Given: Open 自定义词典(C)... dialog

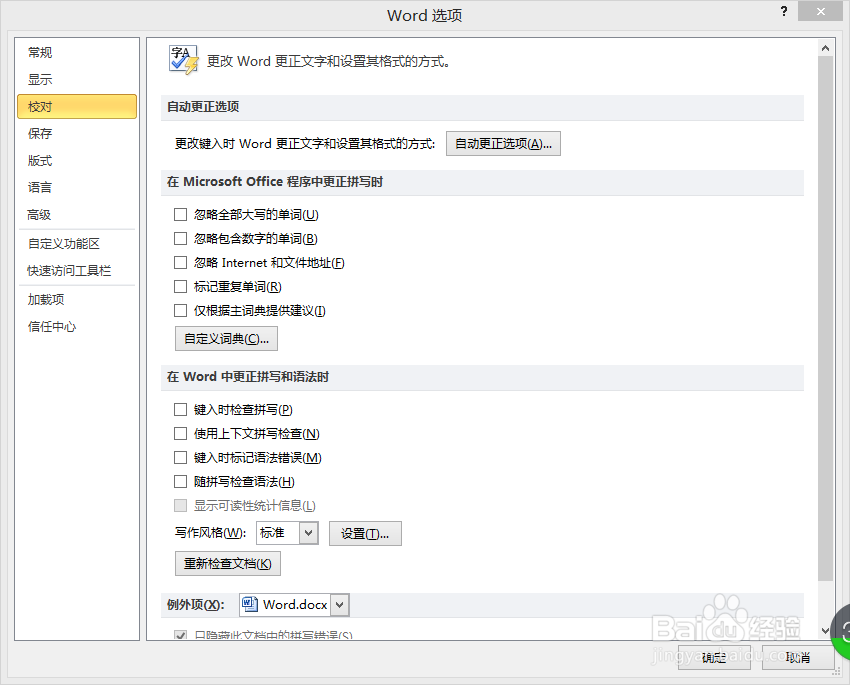Looking at the screenshot, I should click(x=227, y=339).
